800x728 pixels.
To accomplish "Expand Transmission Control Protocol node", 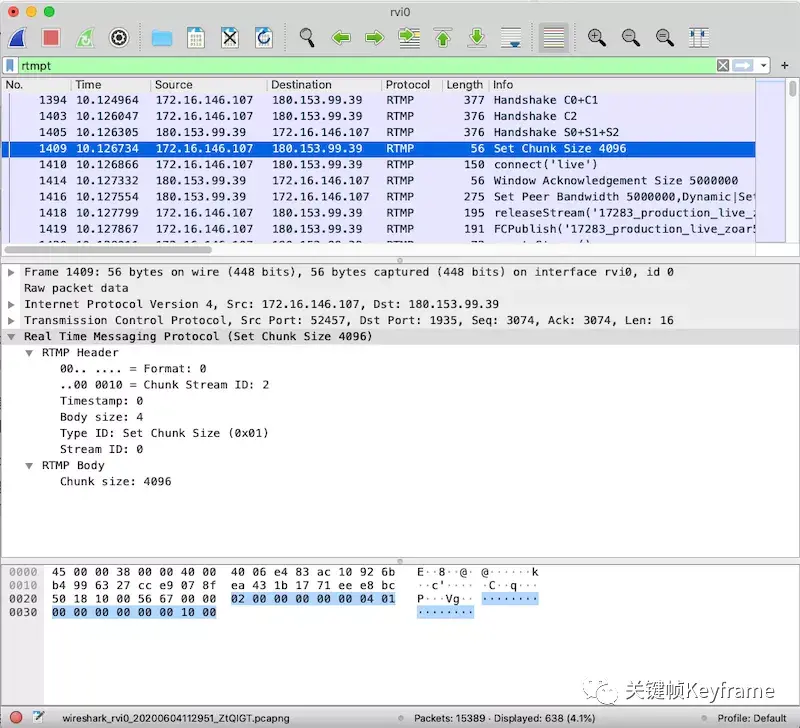I will [11, 321].
